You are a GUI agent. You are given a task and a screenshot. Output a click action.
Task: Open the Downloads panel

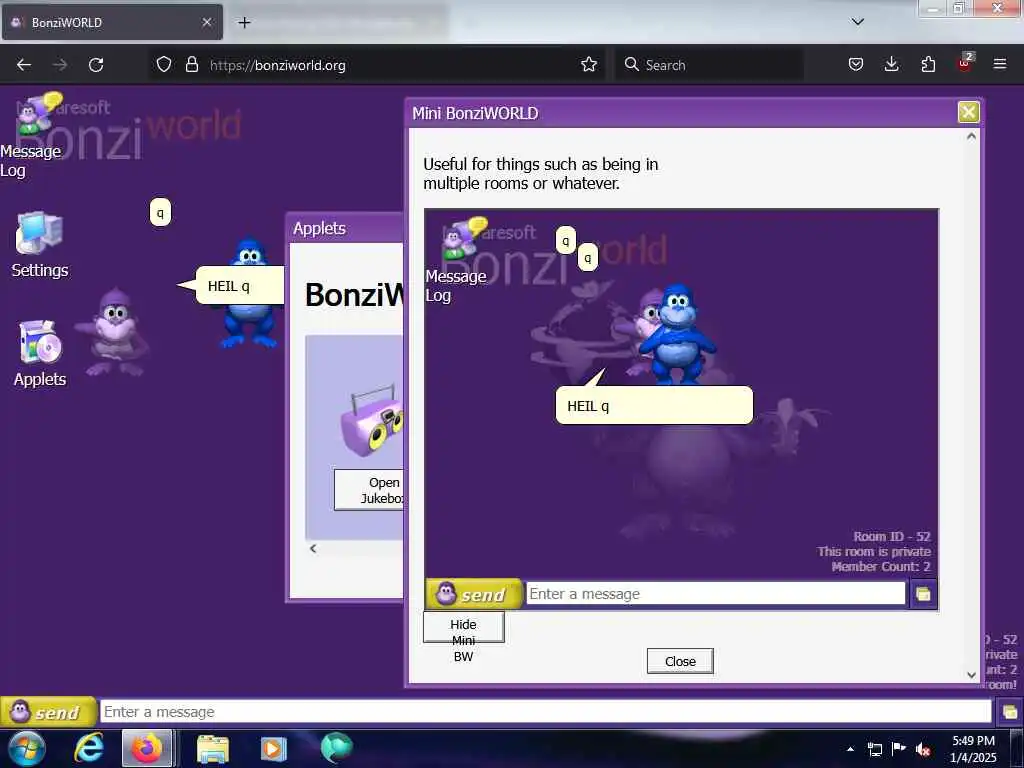pyautogui.click(x=891, y=65)
